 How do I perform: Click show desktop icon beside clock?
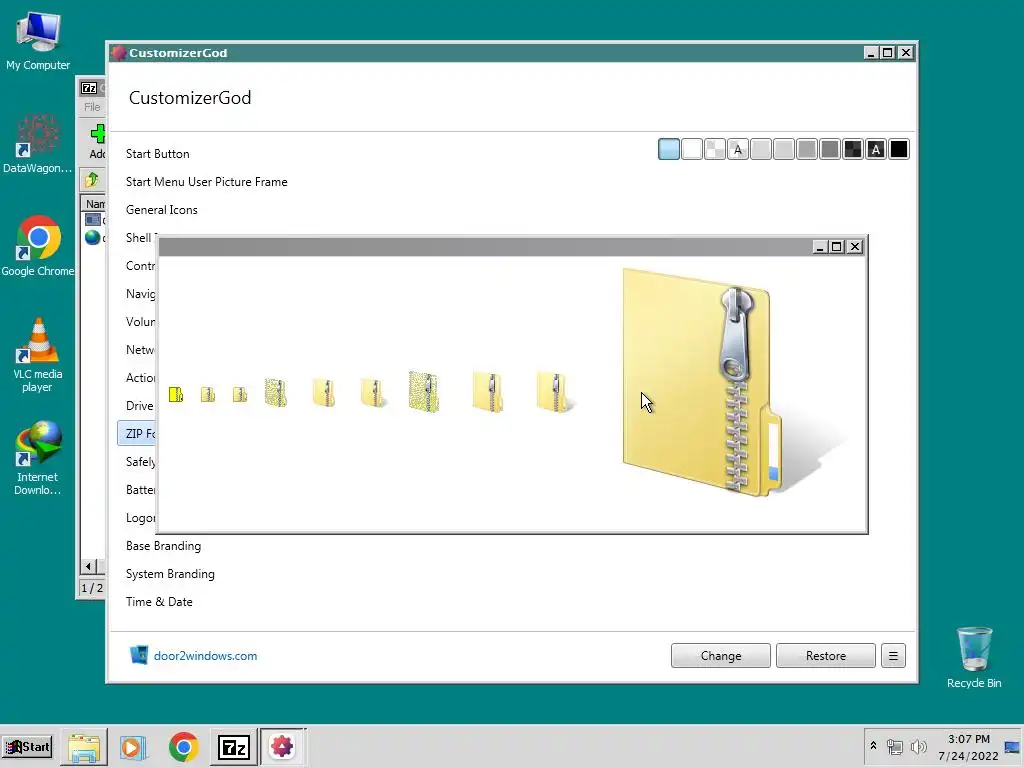point(1013,747)
